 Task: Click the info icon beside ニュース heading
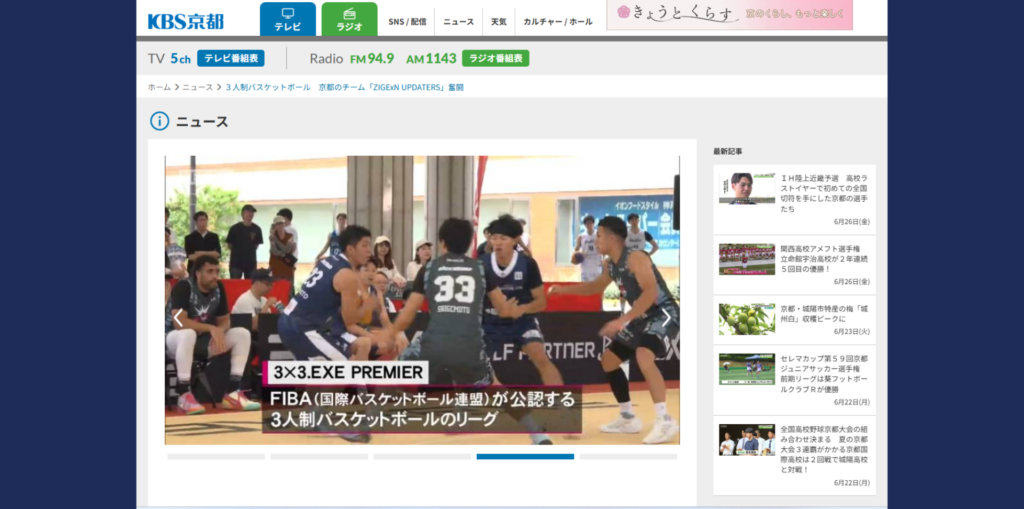point(159,121)
